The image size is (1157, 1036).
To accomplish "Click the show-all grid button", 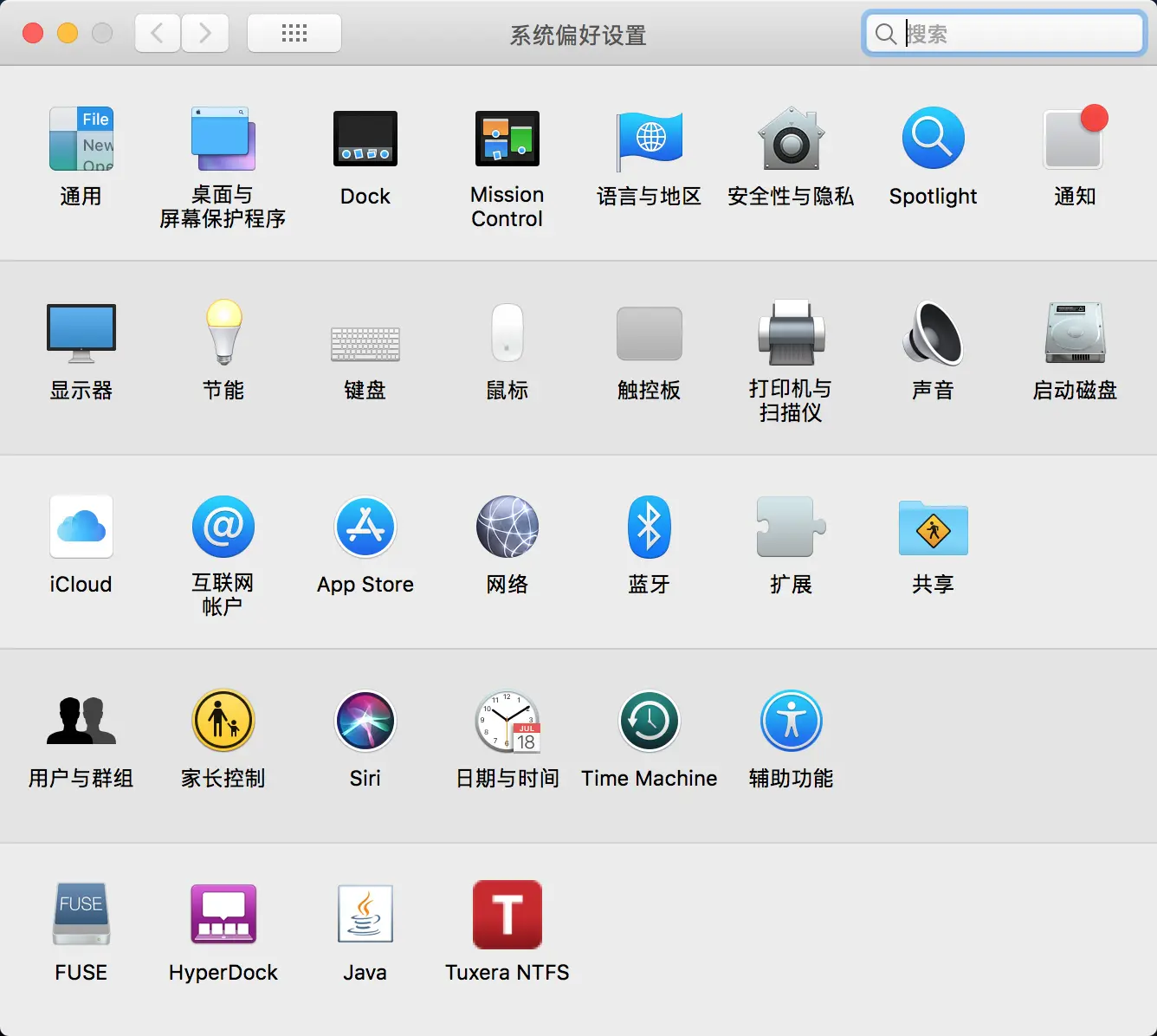I will [x=294, y=34].
